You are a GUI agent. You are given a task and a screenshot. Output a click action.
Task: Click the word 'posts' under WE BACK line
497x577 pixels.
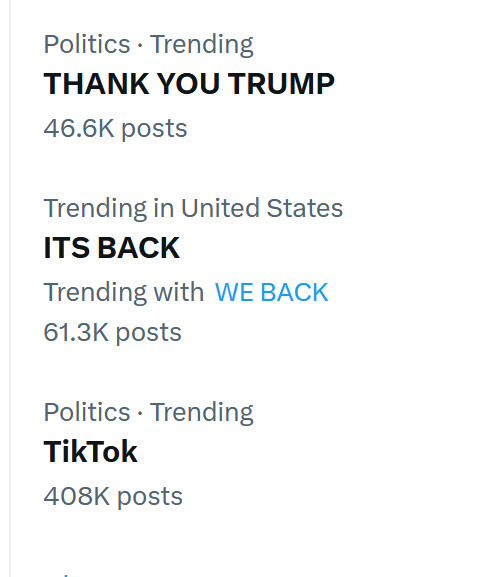(149, 333)
